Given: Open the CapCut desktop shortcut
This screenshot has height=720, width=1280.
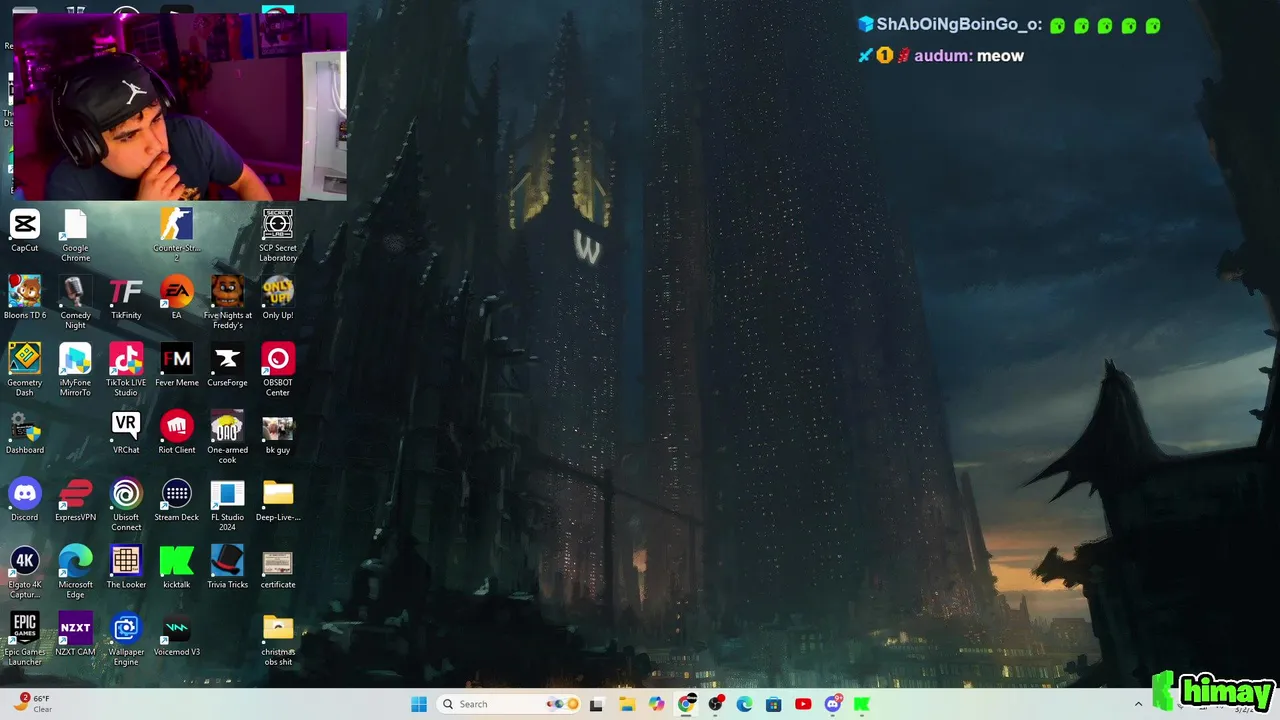Looking at the screenshot, I should (x=24, y=231).
